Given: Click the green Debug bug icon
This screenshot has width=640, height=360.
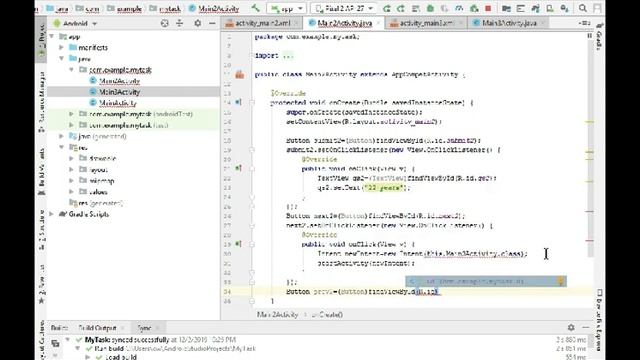Looking at the screenshot, I should pos(430,8).
